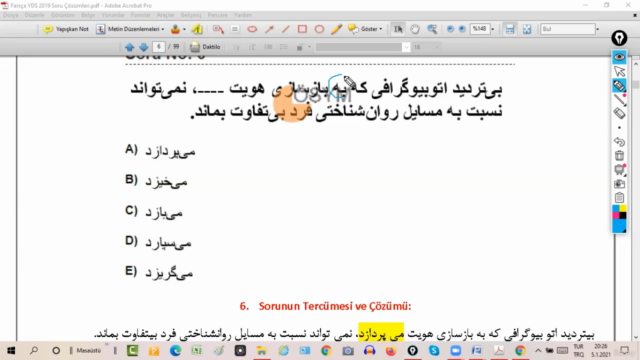Open the Göster show comments dropdown

point(365,29)
